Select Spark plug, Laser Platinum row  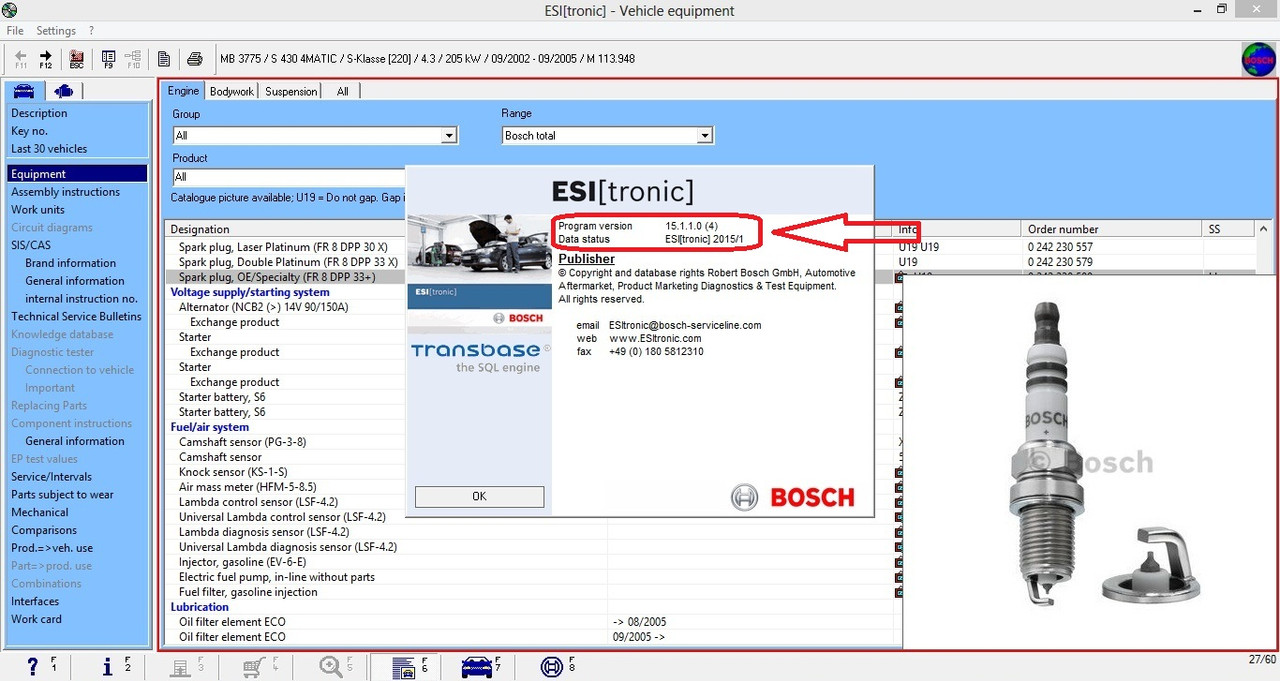[x=283, y=247]
